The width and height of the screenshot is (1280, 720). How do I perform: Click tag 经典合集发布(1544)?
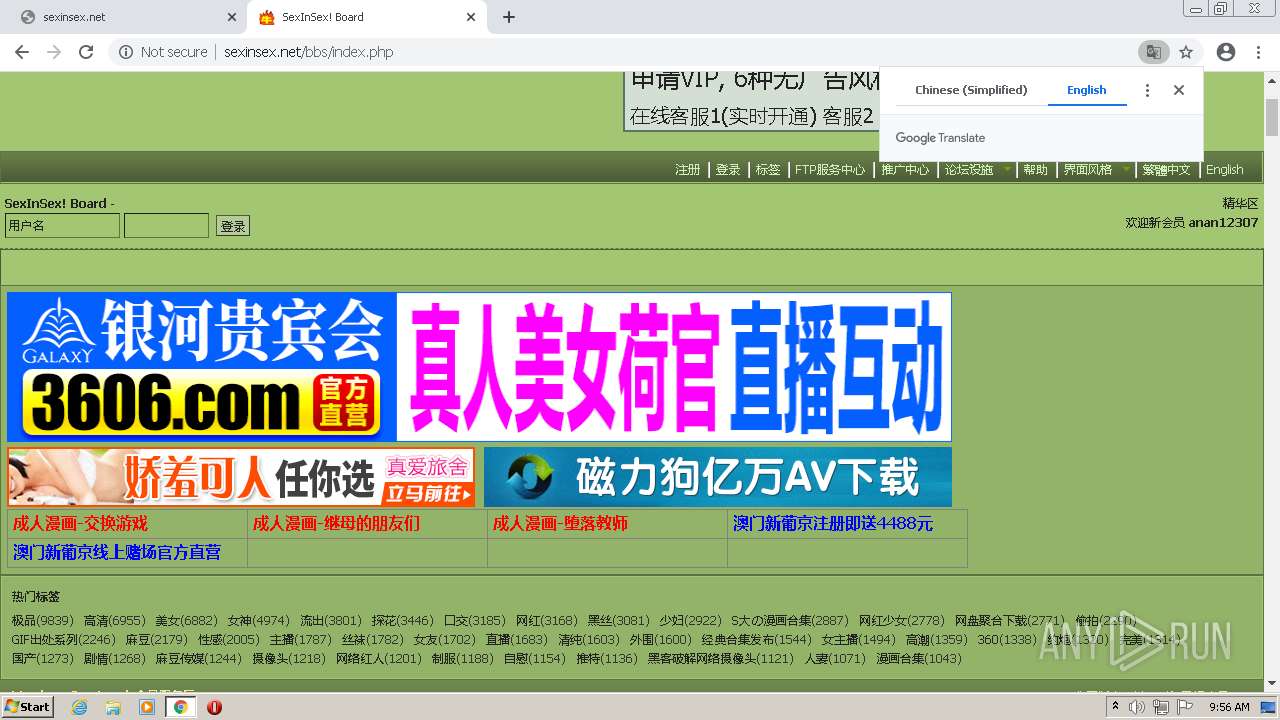click(756, 640)
